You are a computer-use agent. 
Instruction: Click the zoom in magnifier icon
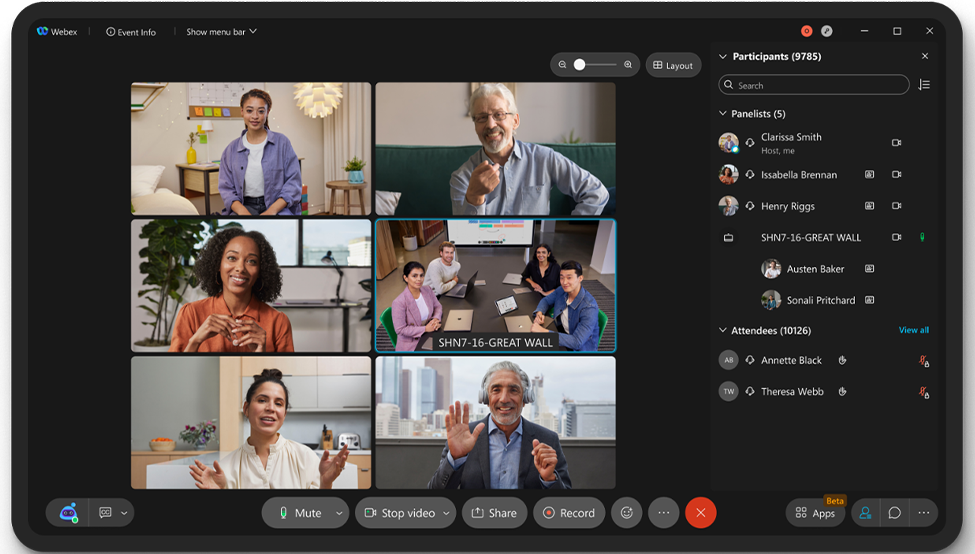(628, 65)
